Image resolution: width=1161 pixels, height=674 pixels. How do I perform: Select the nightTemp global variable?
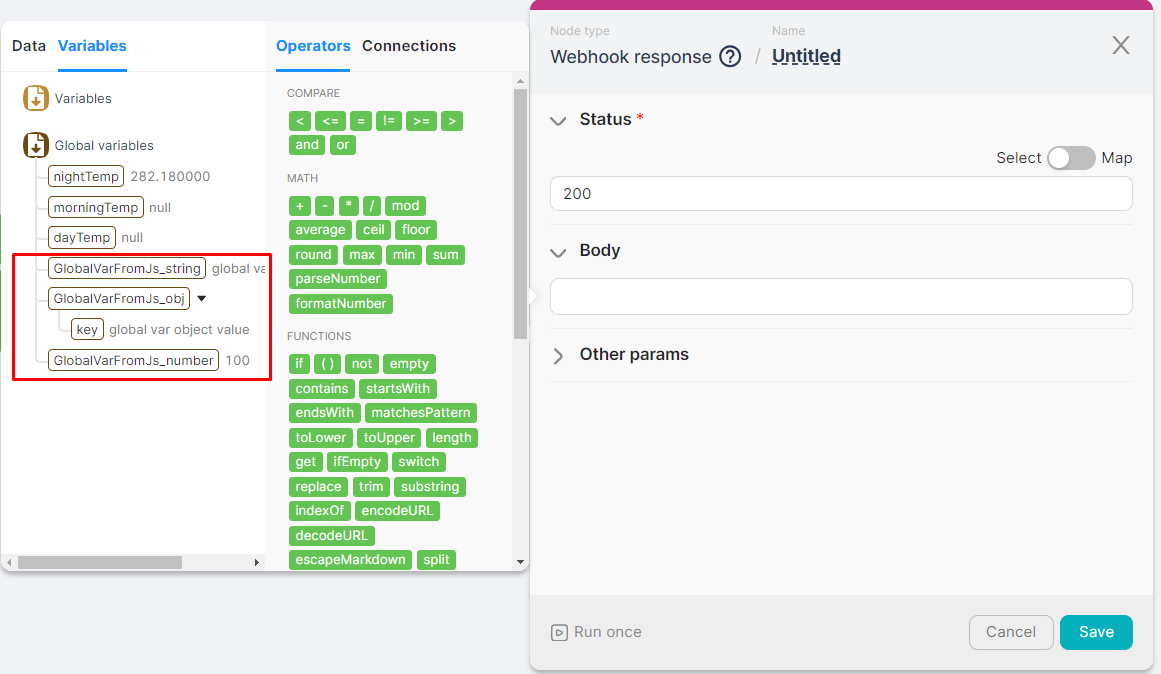[86, 176]
